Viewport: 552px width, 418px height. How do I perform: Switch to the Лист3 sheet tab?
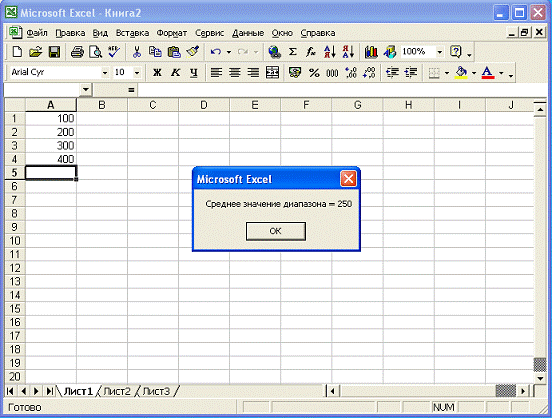[x=156, y=391]
